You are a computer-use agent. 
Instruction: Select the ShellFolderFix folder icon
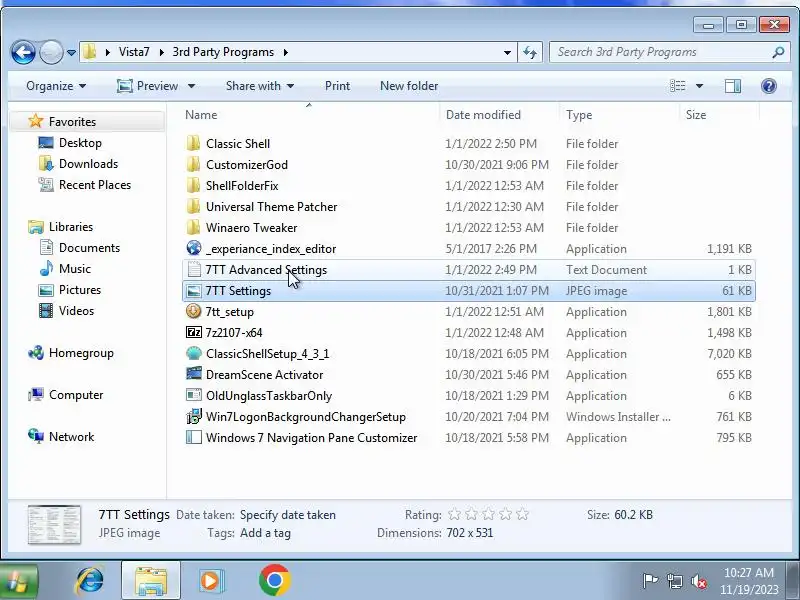[x=193, y=185]
